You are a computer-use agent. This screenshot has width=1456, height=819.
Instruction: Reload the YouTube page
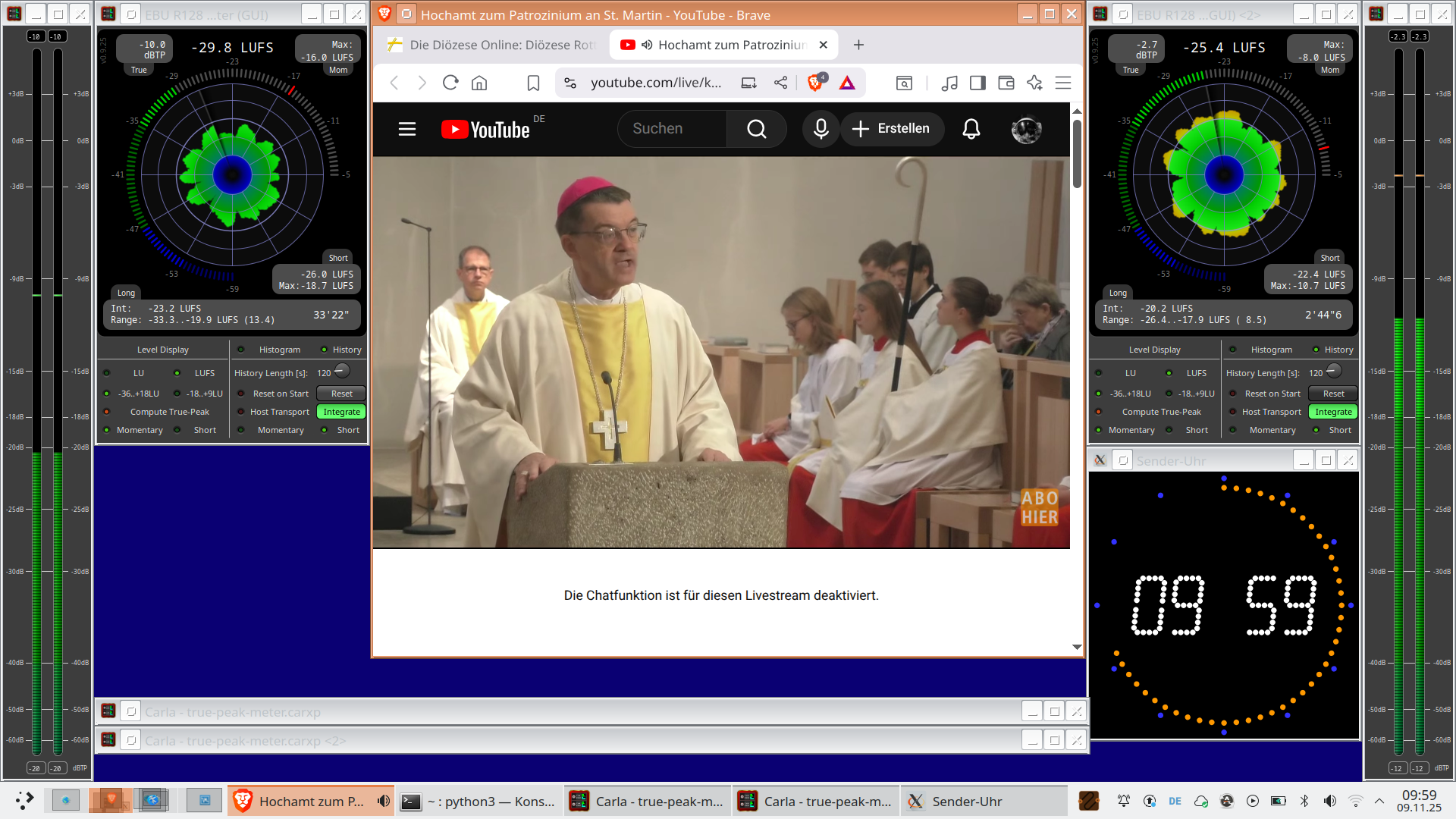tap(450, 83)
